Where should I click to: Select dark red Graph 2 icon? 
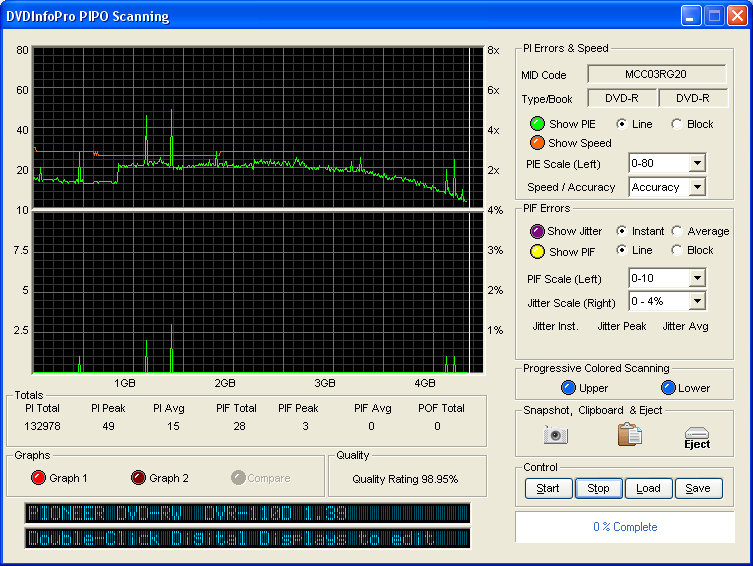(138, 478)
